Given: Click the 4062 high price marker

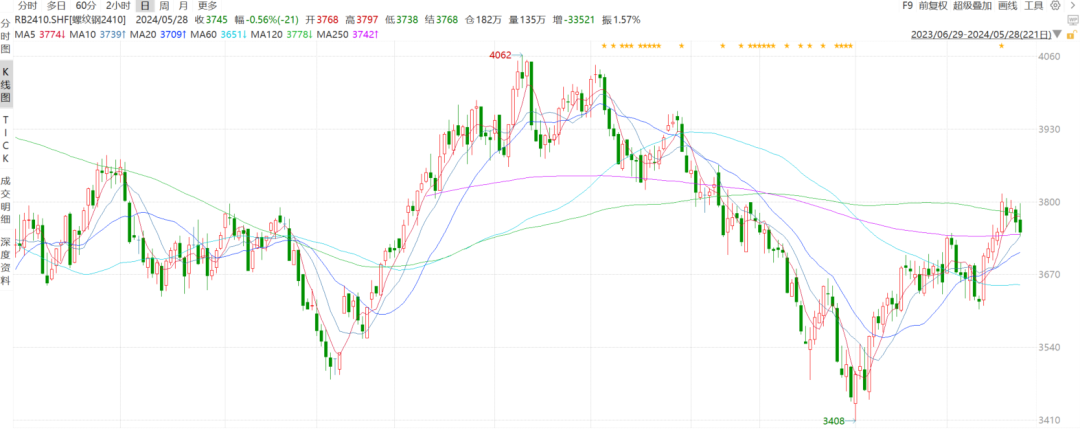Looking at the screenshot, I should coord(500,55).
